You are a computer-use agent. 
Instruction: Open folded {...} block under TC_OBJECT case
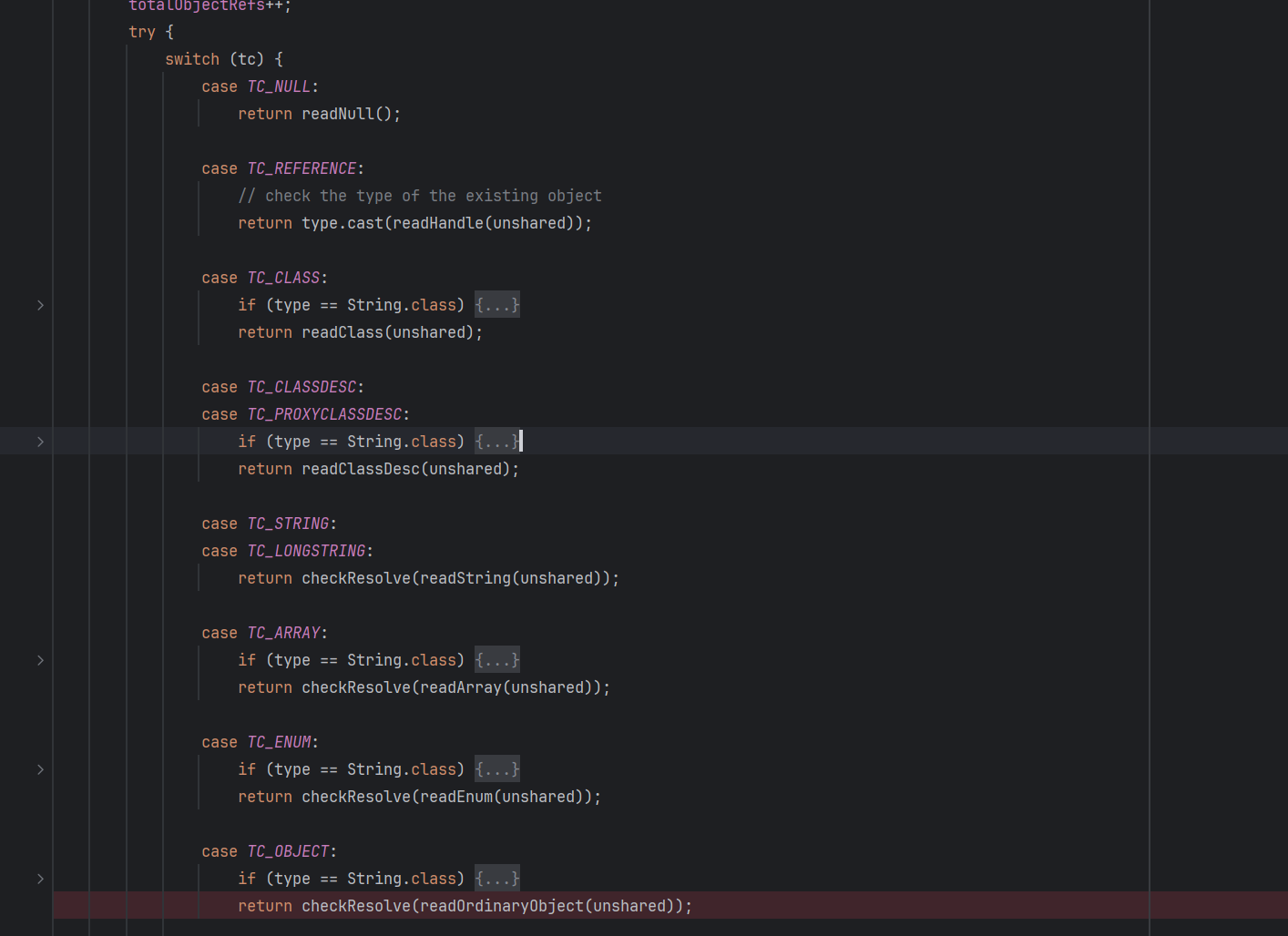click(496, 879)
